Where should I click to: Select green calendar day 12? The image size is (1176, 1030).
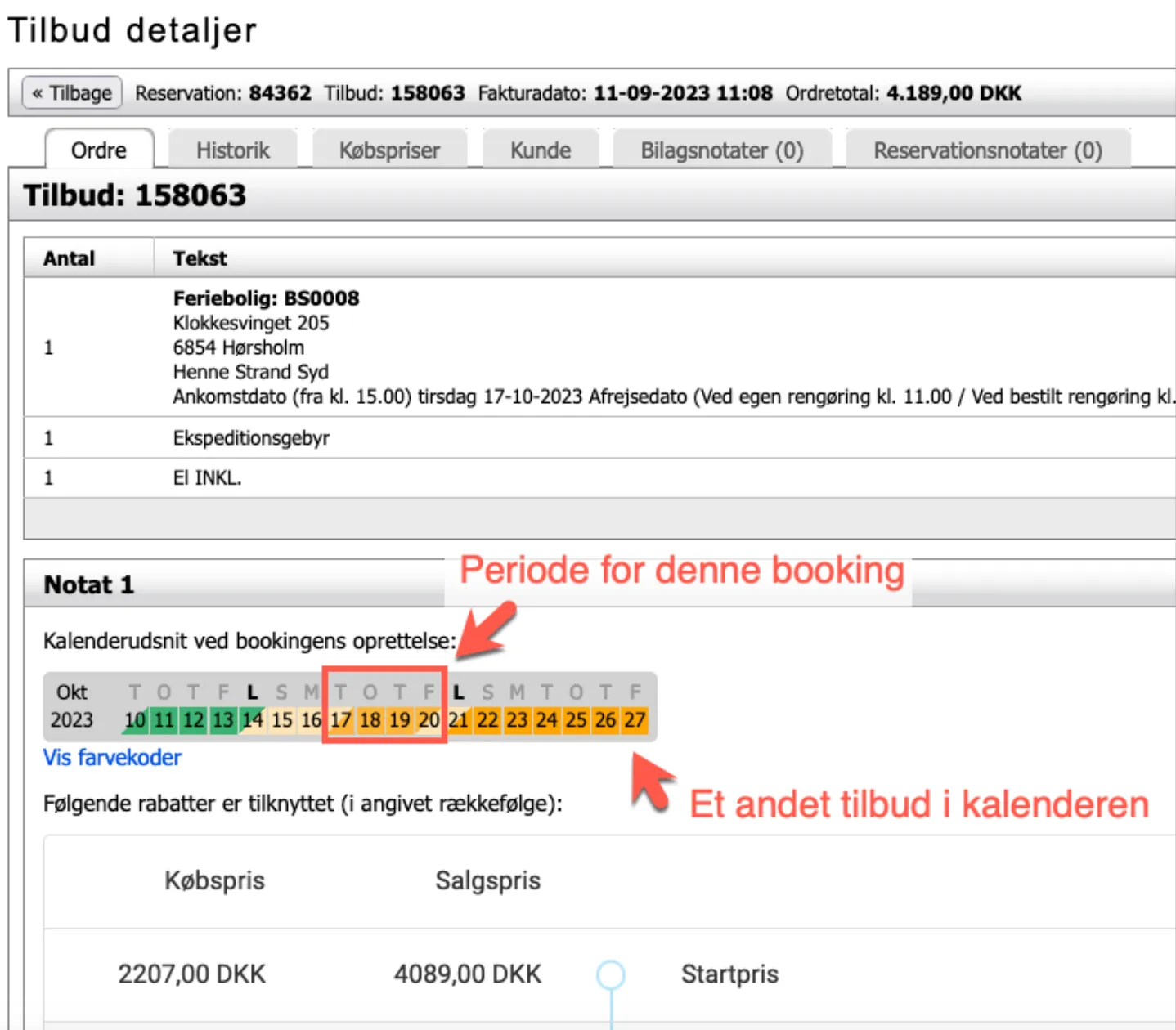click(x=194, y=720)
